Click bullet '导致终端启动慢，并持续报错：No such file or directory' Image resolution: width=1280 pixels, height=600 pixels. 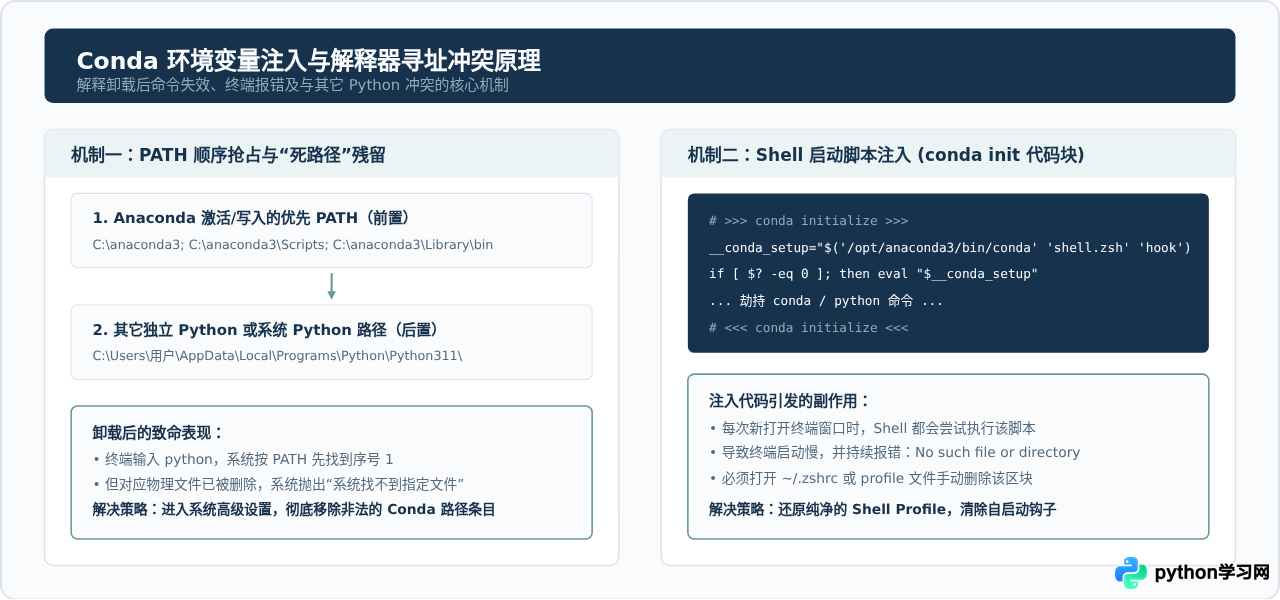point(895,453)
